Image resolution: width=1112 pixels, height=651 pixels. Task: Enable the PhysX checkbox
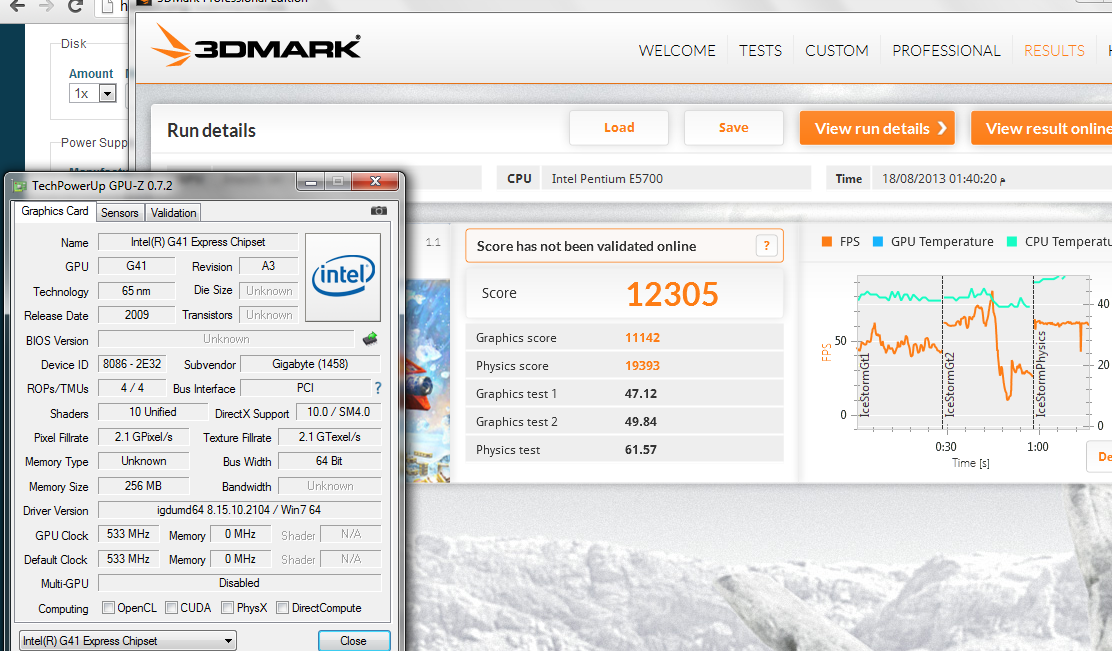[x=227, y=608]
